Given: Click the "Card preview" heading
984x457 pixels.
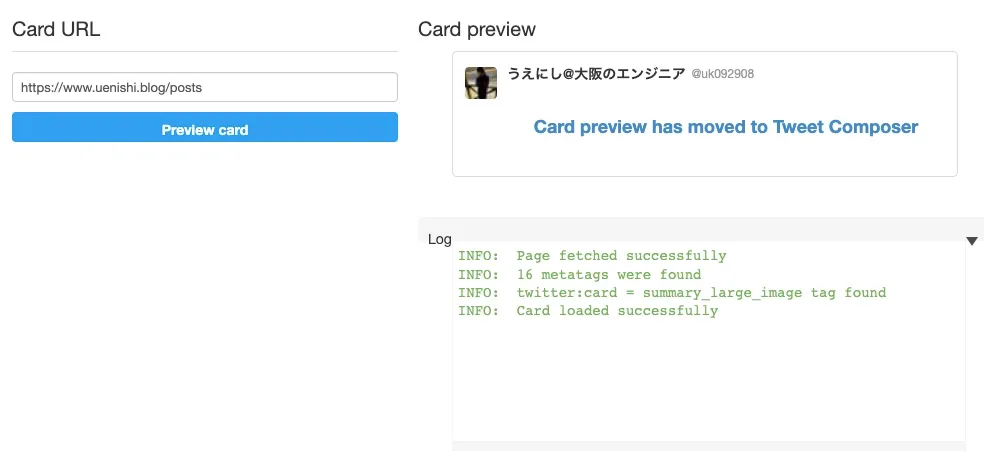Looking at the screenshot, I should tap(477, 29).
